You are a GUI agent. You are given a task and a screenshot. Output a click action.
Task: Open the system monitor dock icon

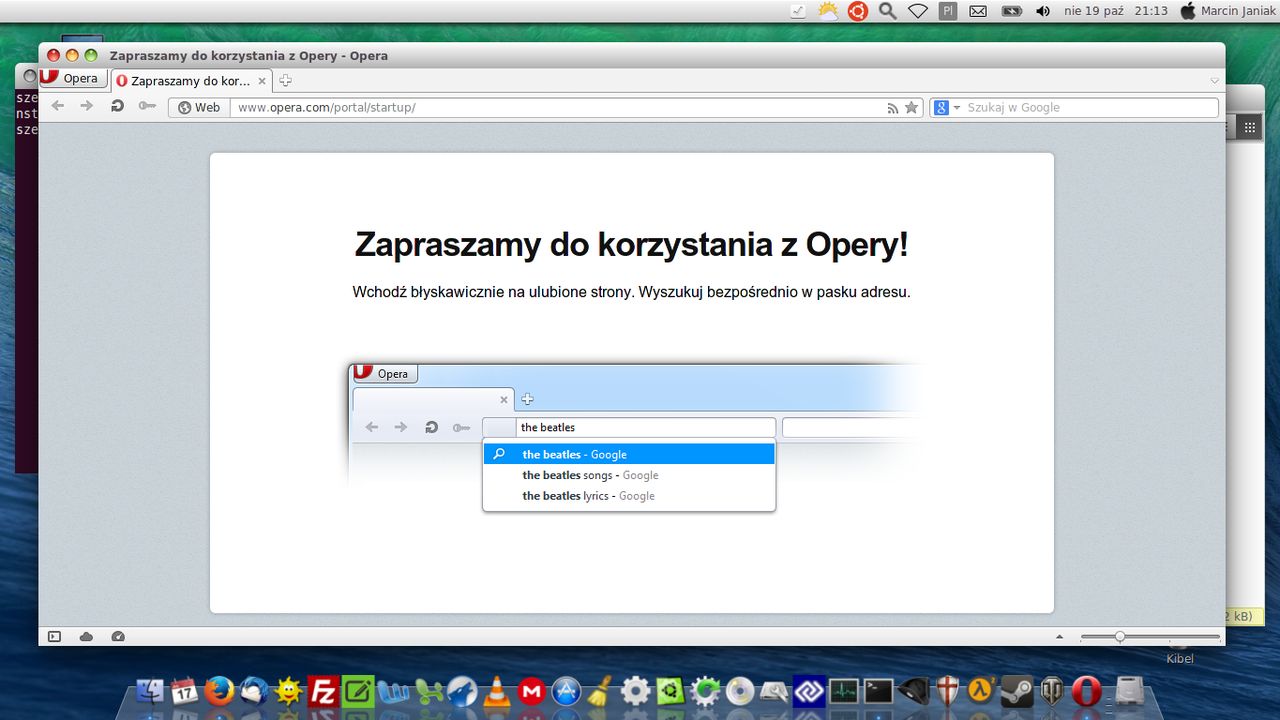click(844, 691)
